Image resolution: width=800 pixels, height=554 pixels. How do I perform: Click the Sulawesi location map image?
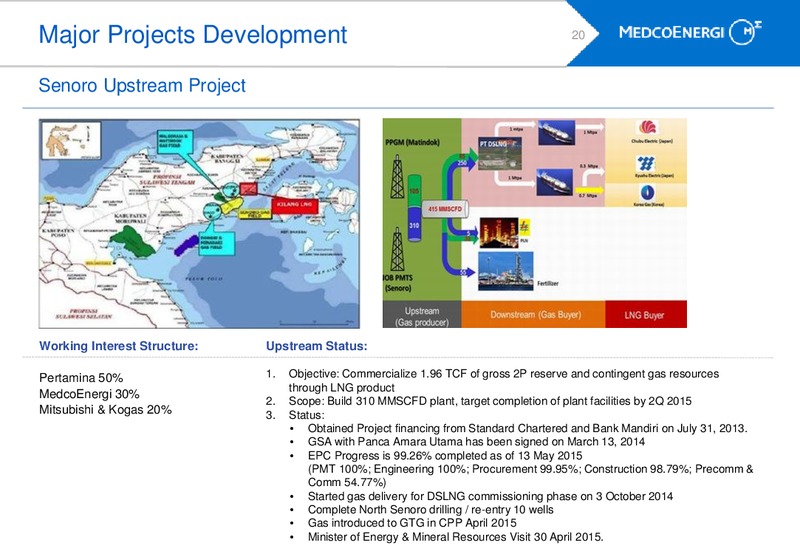point(199,223)
